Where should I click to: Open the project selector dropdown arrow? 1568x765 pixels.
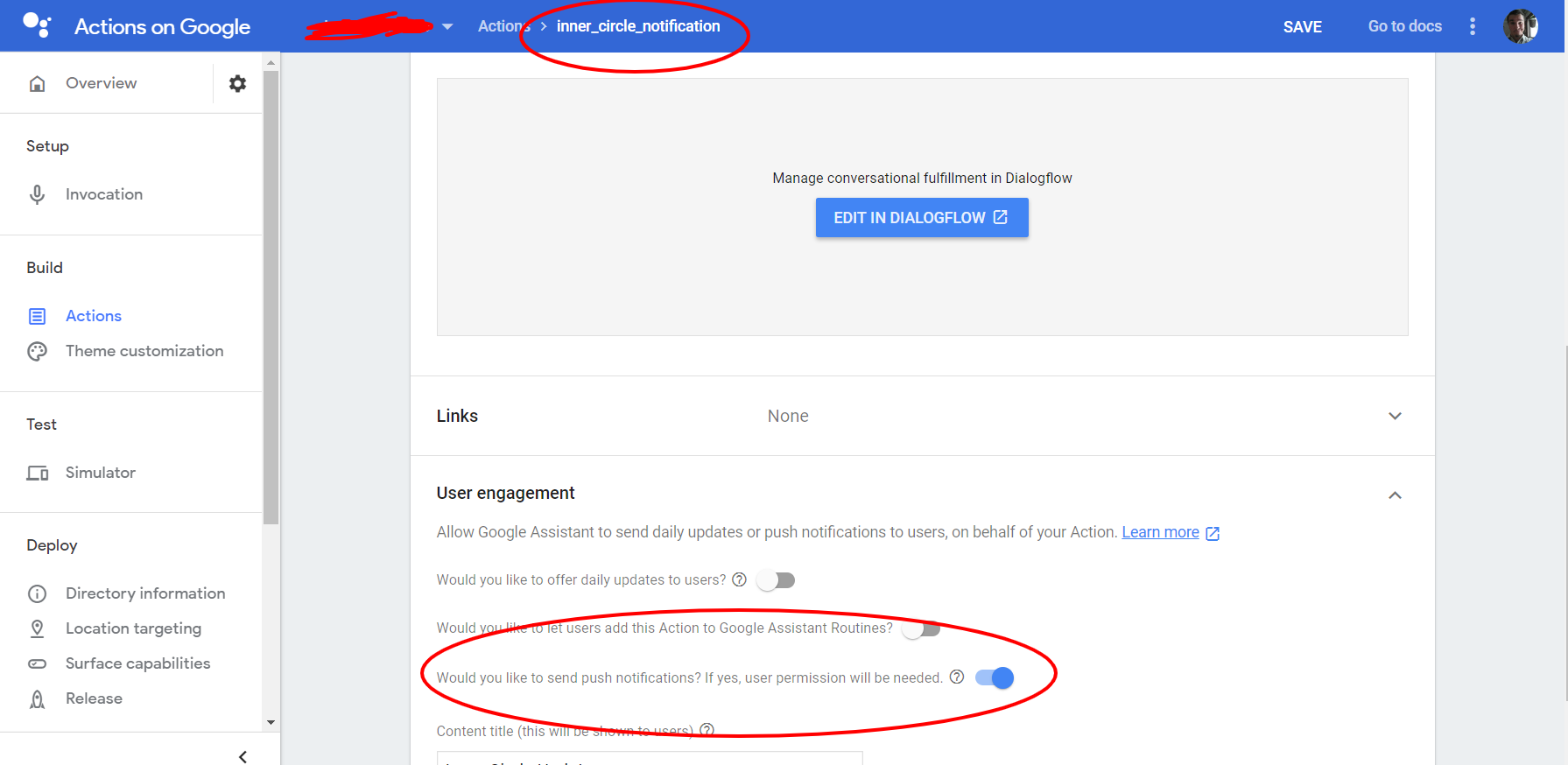[x=447, y=26]
